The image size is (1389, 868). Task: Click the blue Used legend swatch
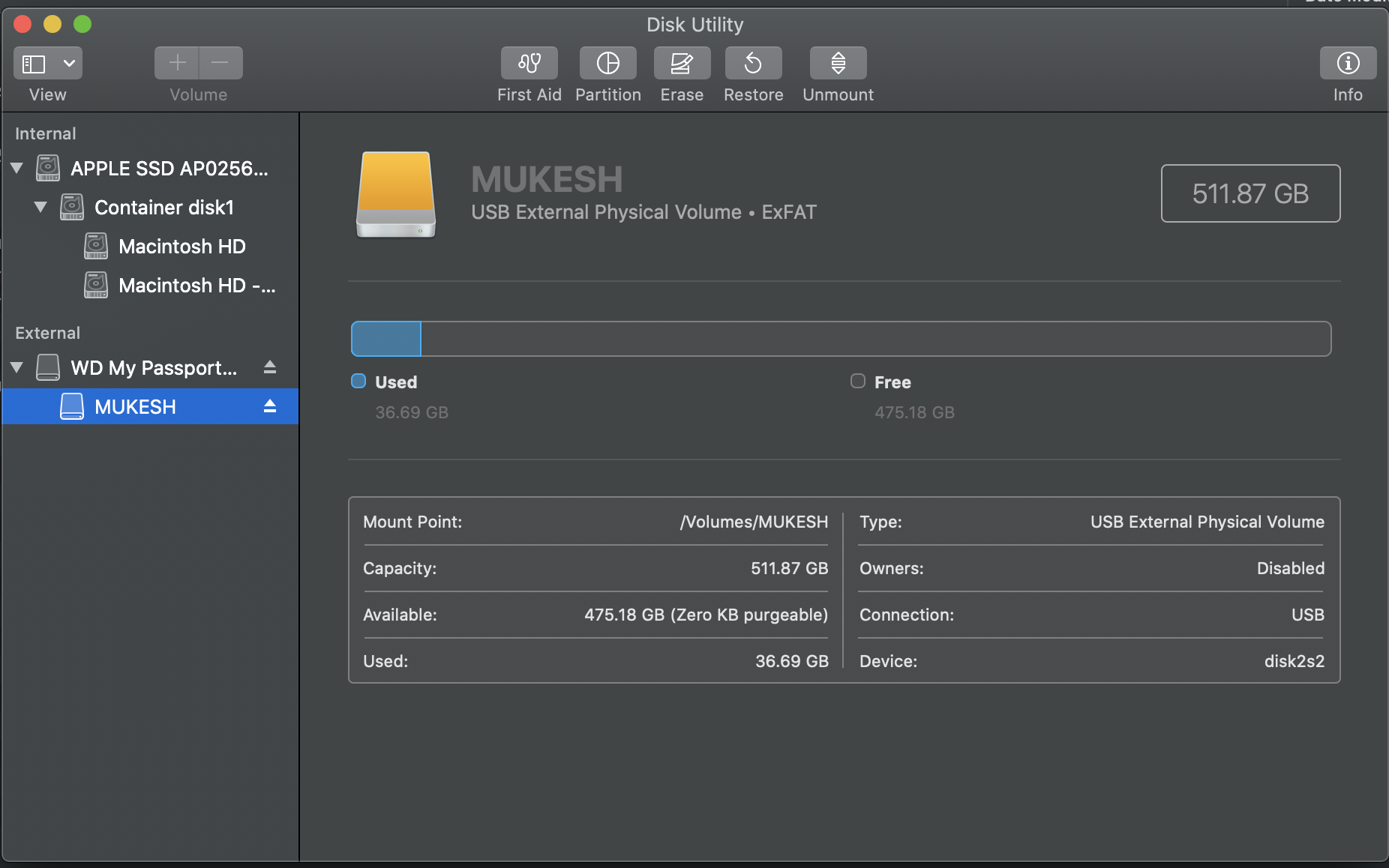point(358,381)
